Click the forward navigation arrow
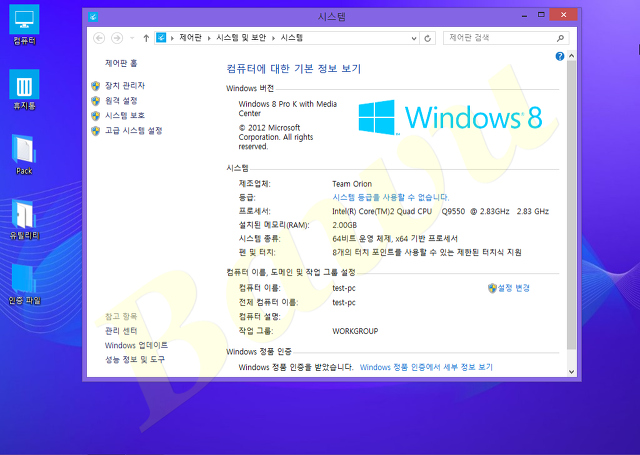640x455 pixels. point(117,38)
